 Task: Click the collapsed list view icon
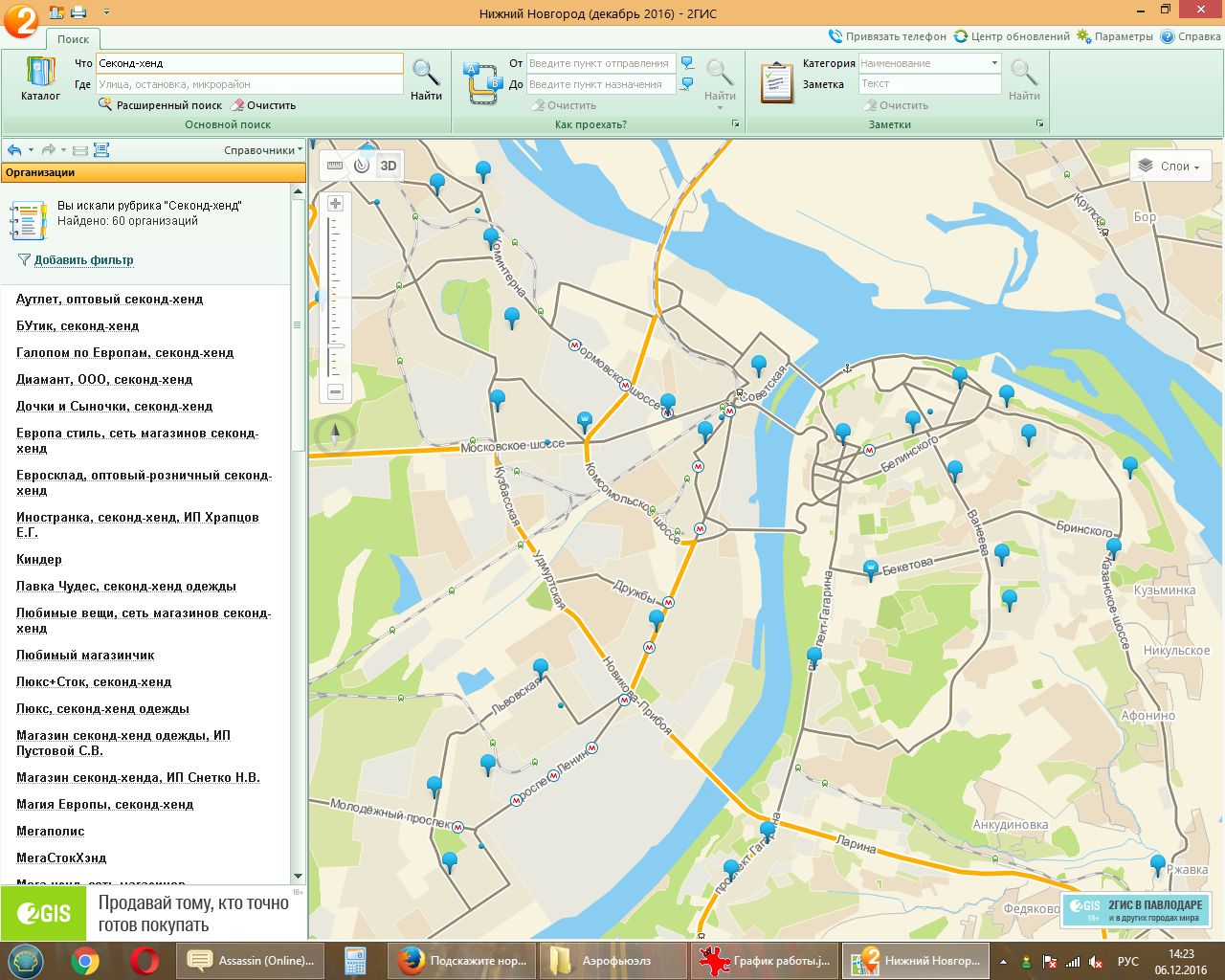(80, 150)
